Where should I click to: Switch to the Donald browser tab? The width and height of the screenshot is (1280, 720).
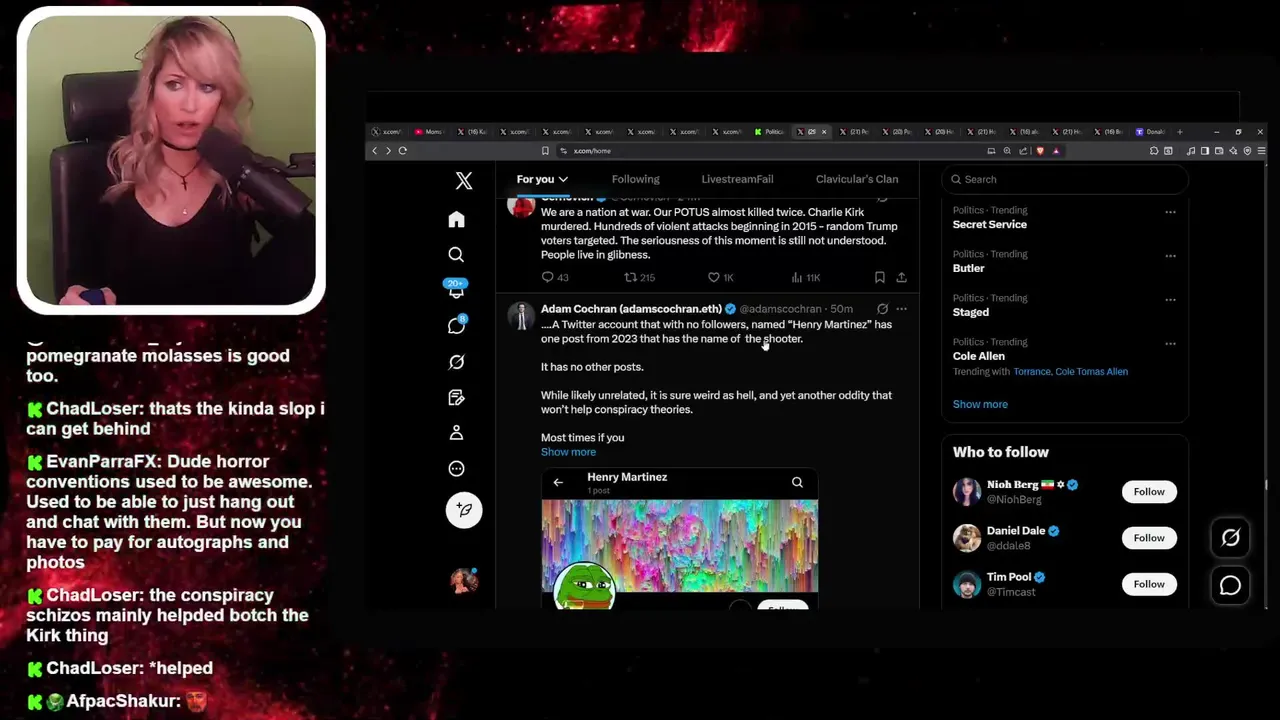click(1150, 132)
